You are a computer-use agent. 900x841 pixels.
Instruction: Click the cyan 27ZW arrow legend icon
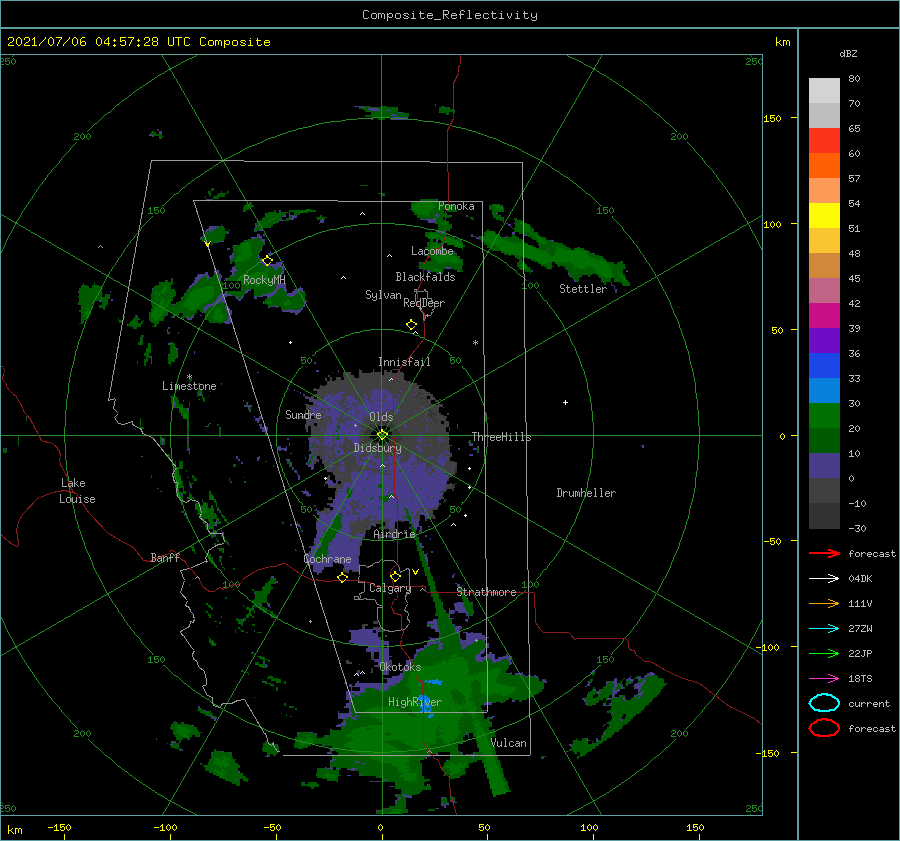click(x=824, y=629)
